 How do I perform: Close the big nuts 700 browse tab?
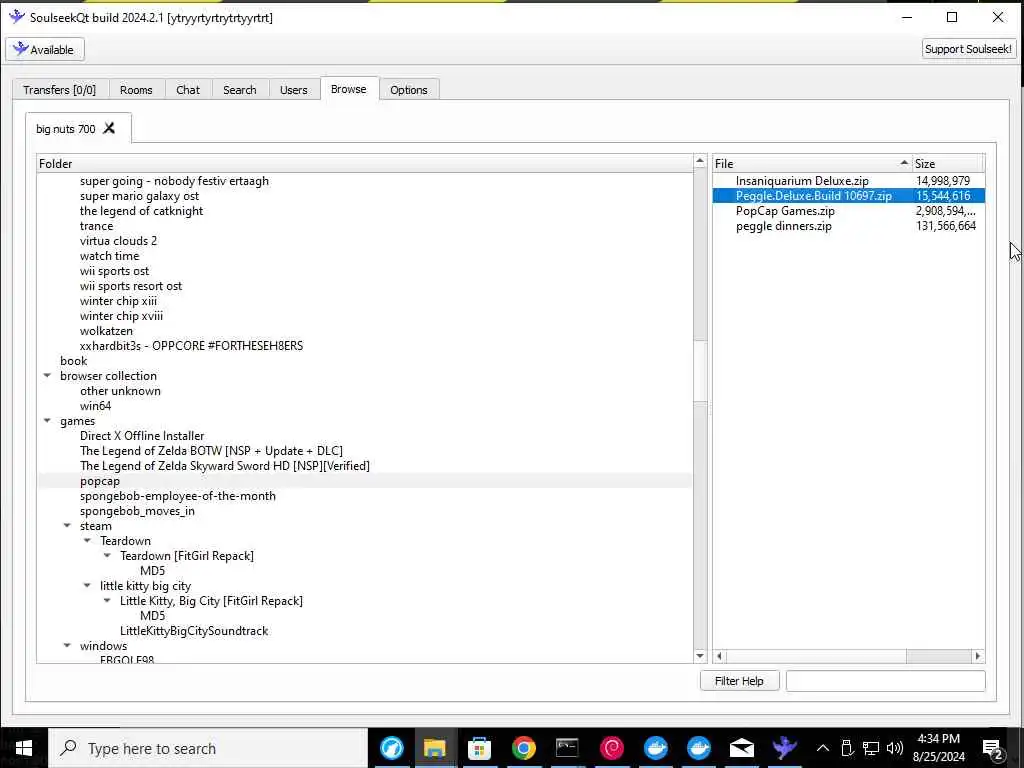tap(109, 128)
